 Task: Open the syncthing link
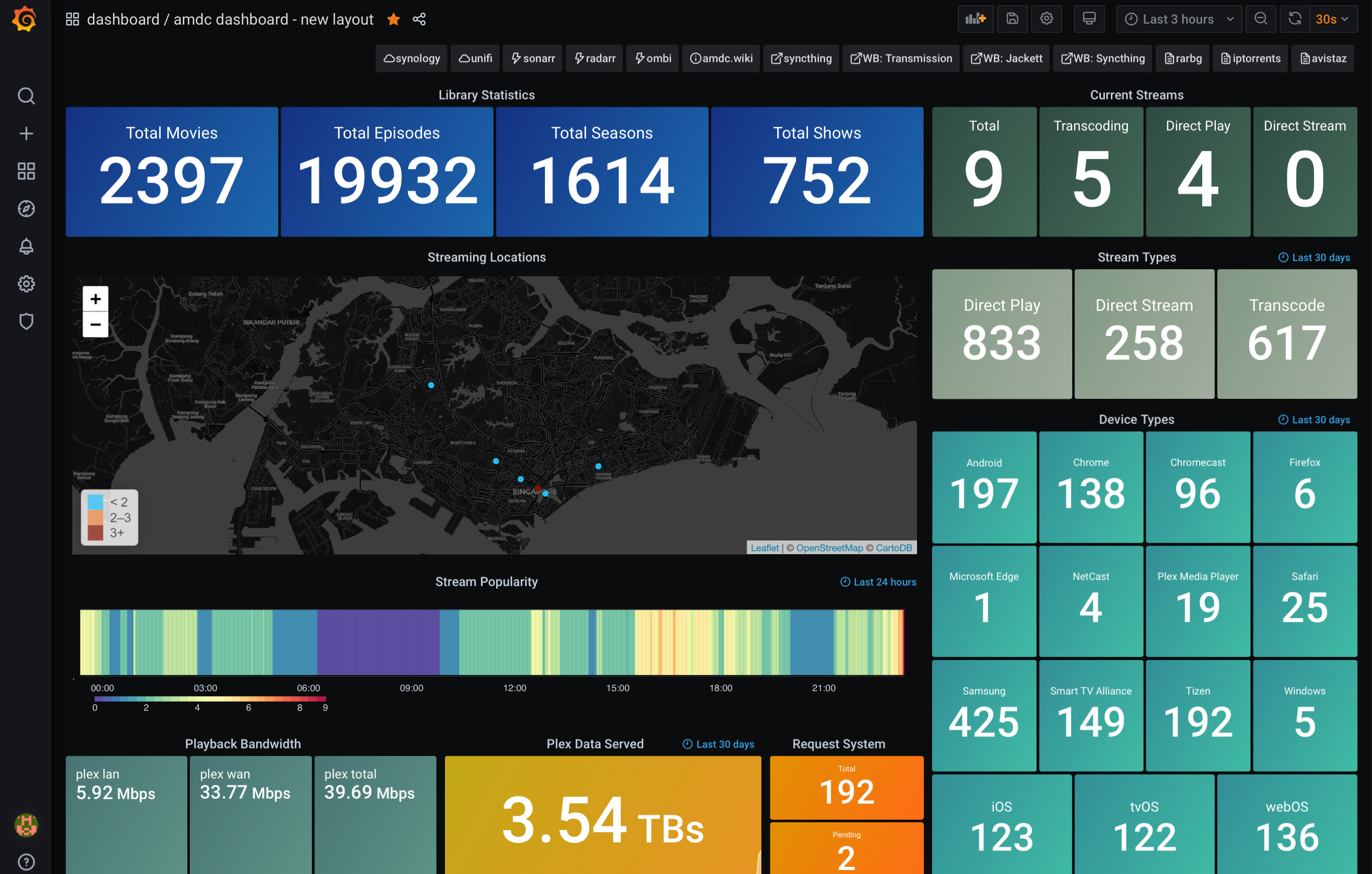coord(801,58)
